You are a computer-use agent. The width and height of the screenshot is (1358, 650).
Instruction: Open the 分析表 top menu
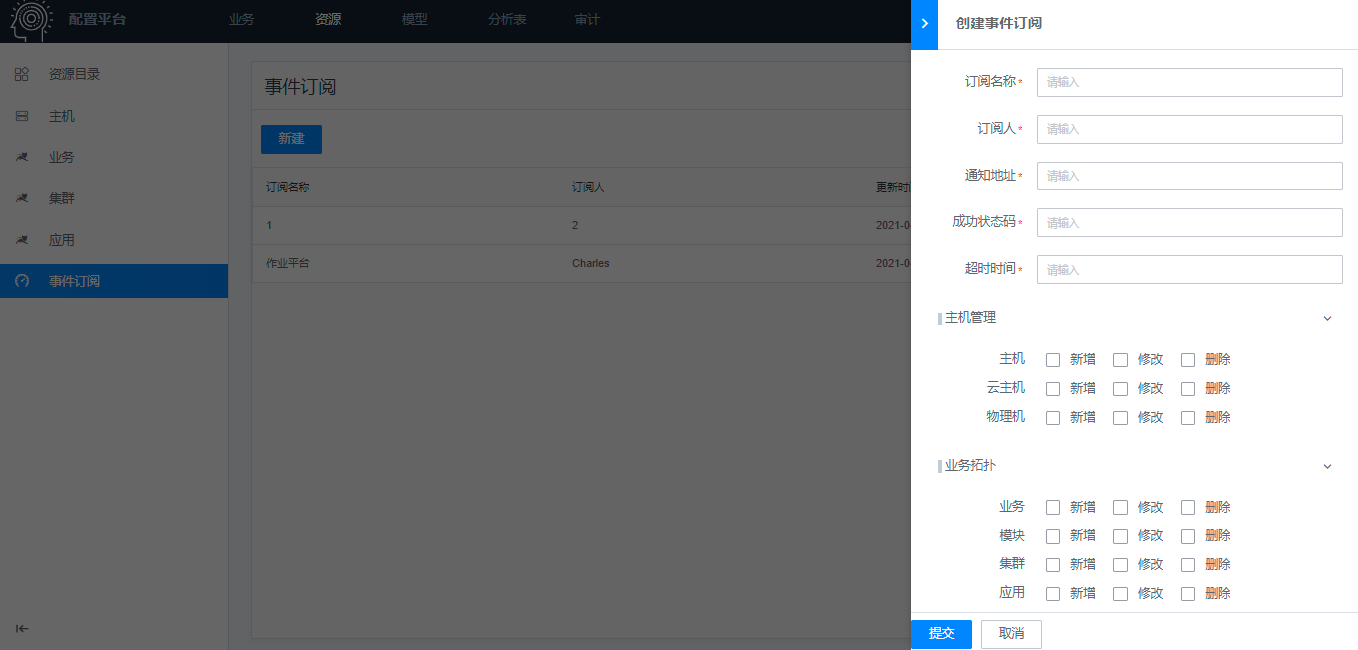(x=507, y=20)
